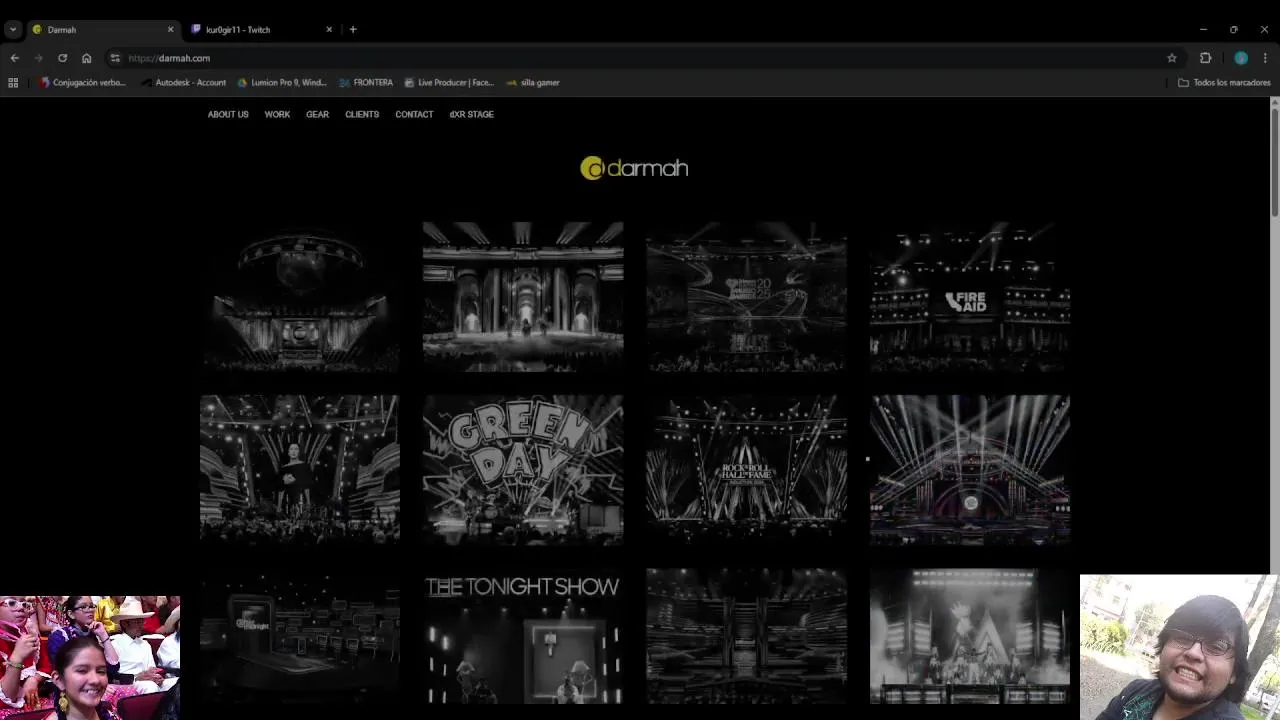Open site information icon in address bar
This screenshot has width=1280, height=720.
pos(115,58)
